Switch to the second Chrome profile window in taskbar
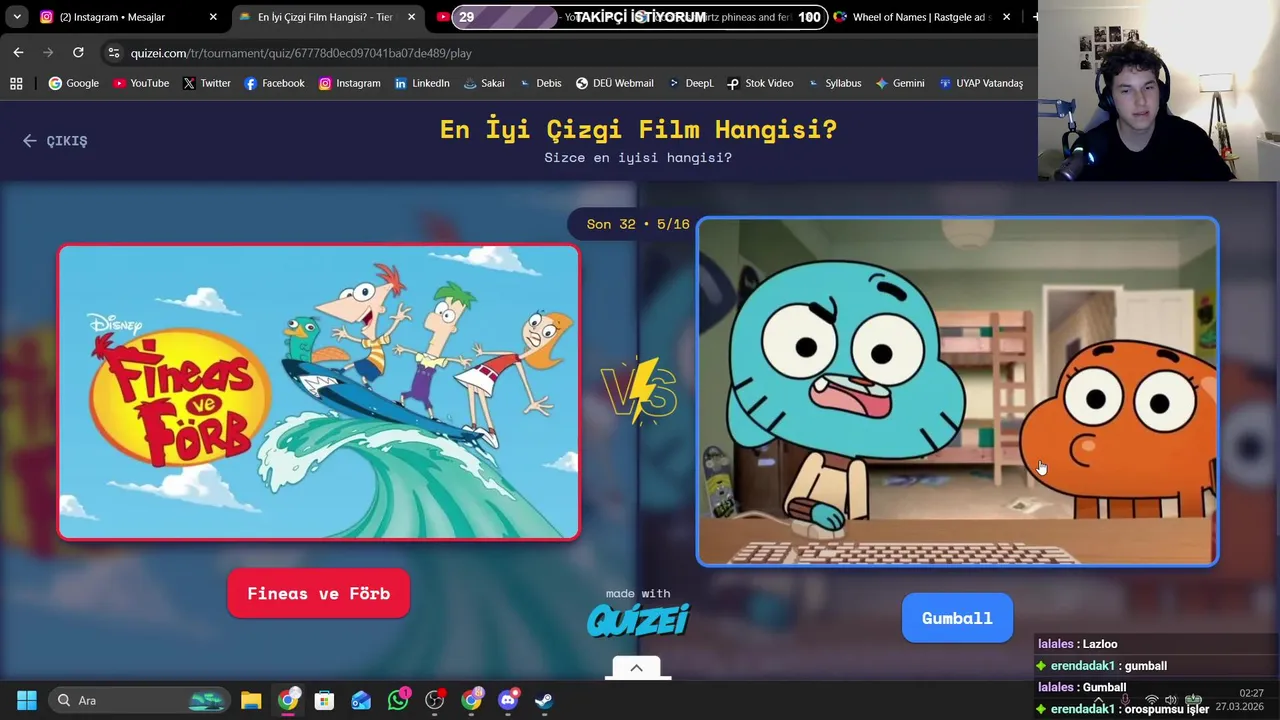Viewport: 1280px width, 720px height. tap(471, 700)
